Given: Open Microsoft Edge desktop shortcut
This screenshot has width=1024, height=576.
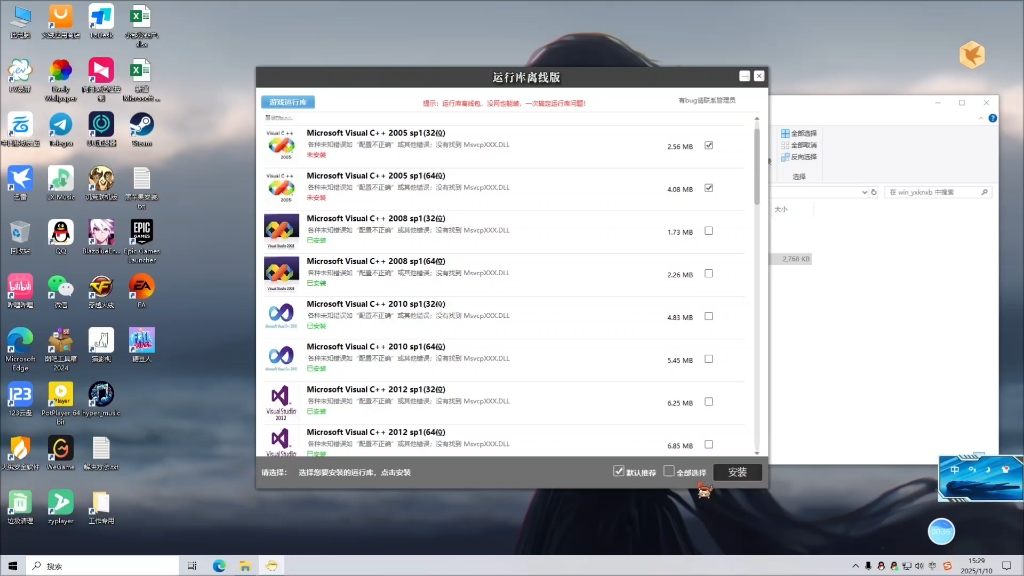Looking at the screenshot, I should [20, 349].
